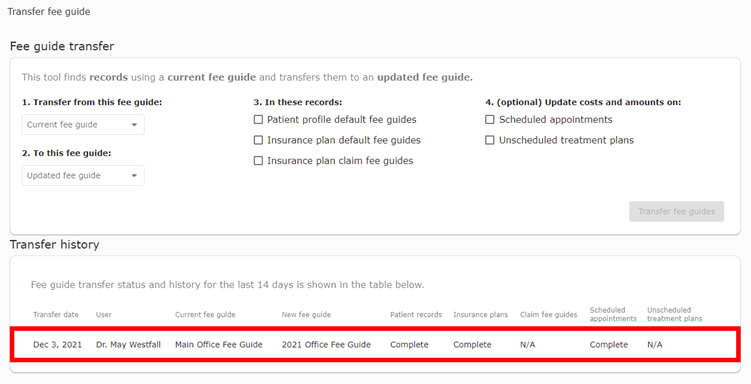Click the 2021 Office Fee Guide cell
This screenshot has height=384, width=751.
(326, 345)
